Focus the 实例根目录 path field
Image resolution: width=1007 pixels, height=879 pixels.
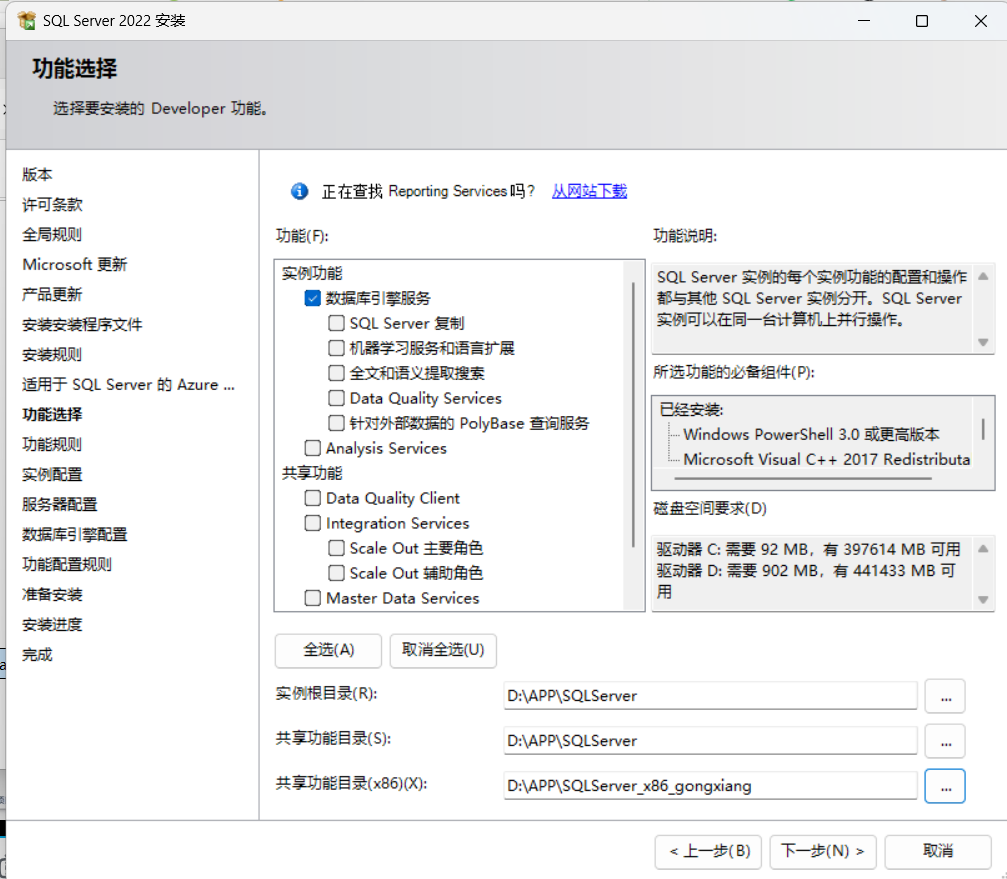[710, 696]
